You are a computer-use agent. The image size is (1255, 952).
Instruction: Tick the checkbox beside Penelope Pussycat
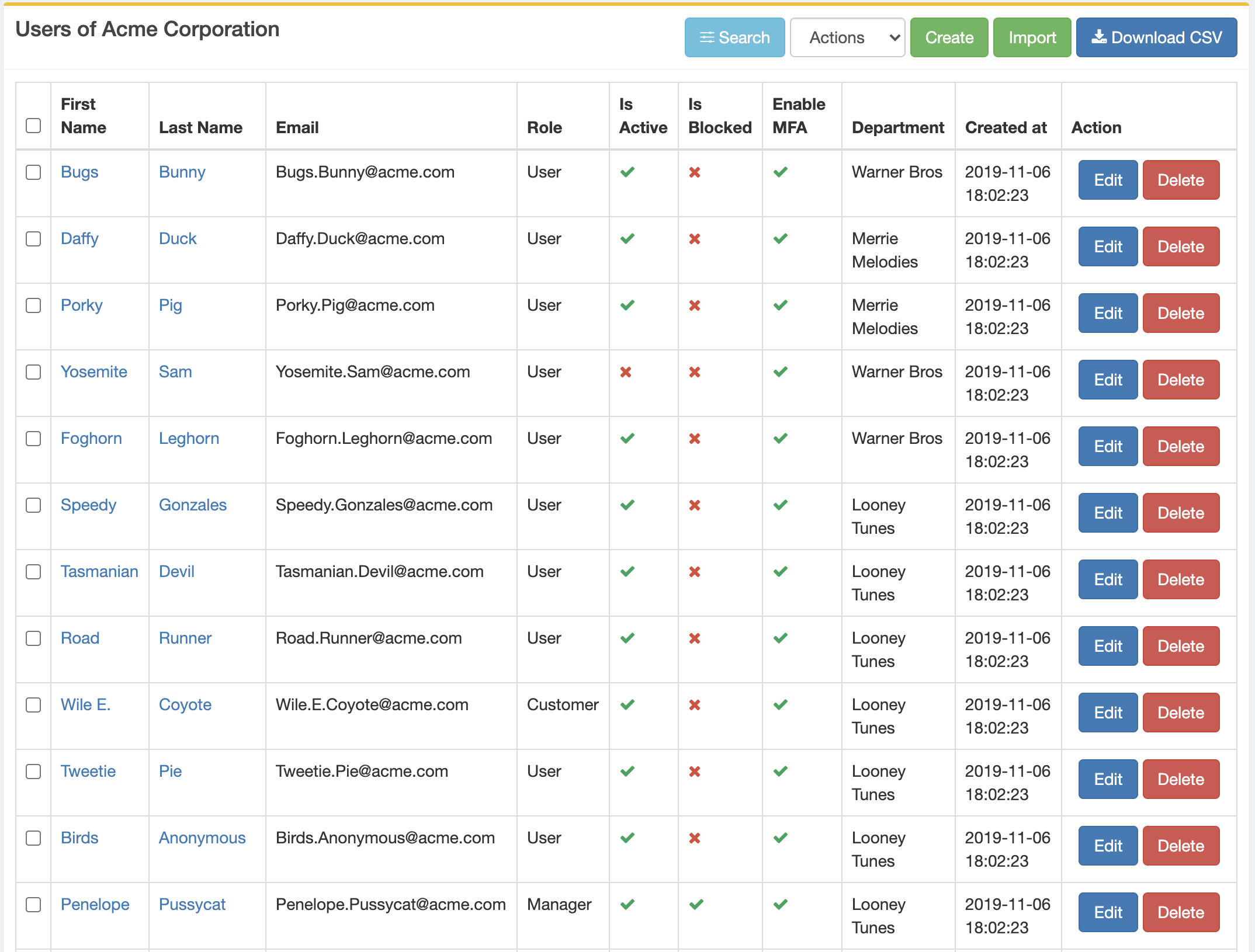33,905
